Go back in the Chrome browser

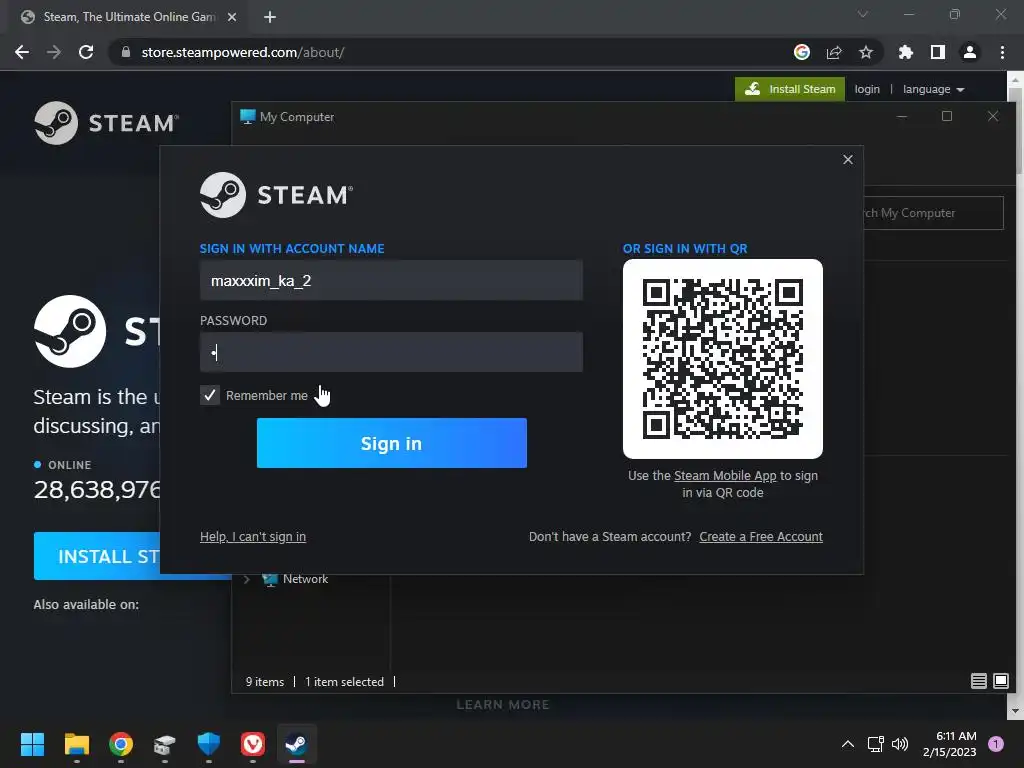coord(22,52)
